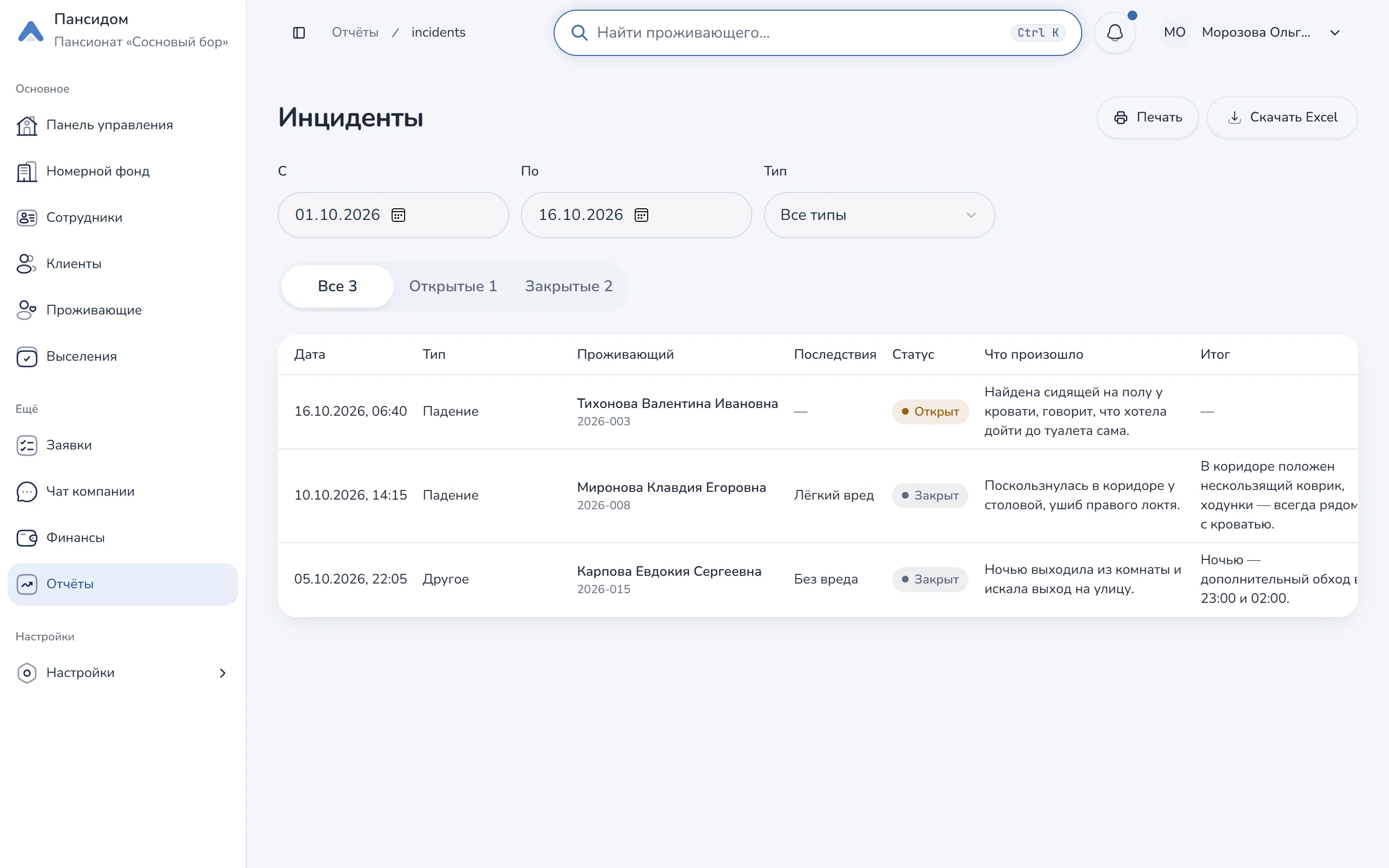Switch to the Все 3 tab
Screen dimensions: 1389x868
click(338, 286)
